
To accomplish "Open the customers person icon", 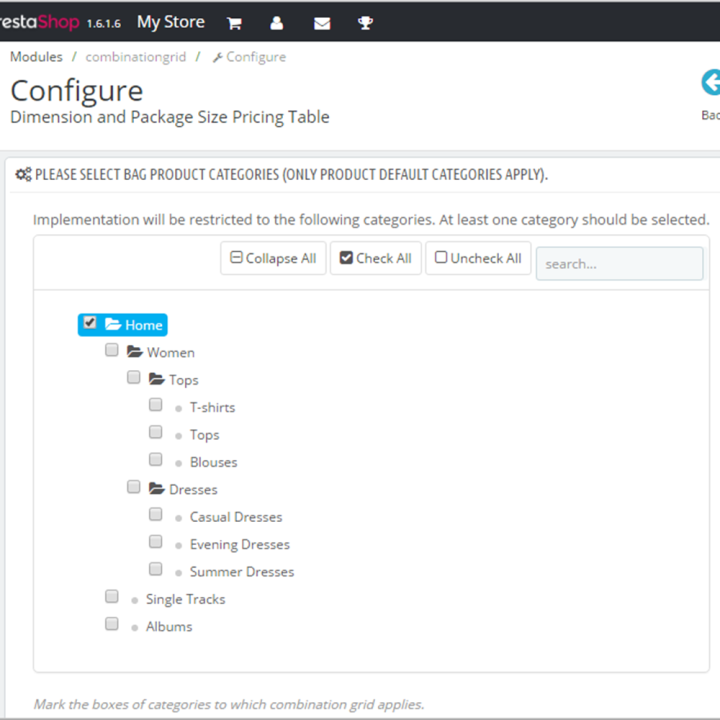I will click(276, 23).
